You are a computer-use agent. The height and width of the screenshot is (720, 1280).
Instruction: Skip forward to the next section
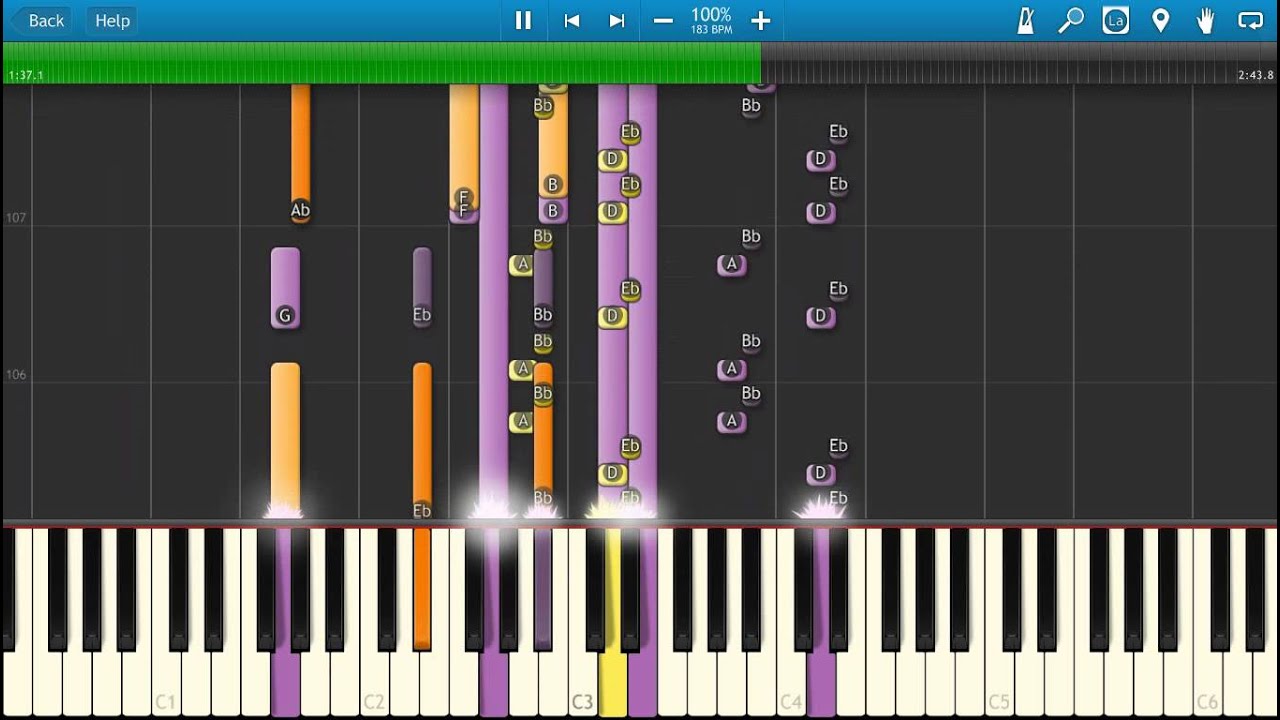click(617, 20)
